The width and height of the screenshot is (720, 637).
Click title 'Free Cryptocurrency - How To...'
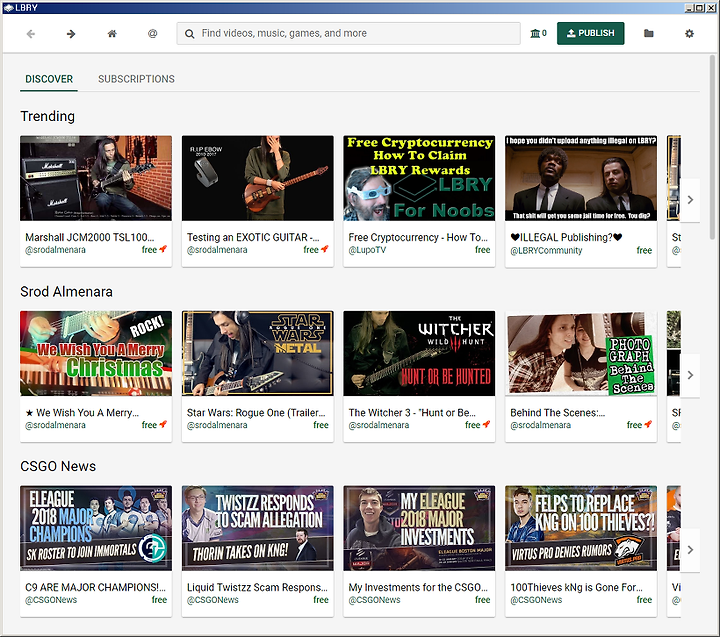pos(418,237)
